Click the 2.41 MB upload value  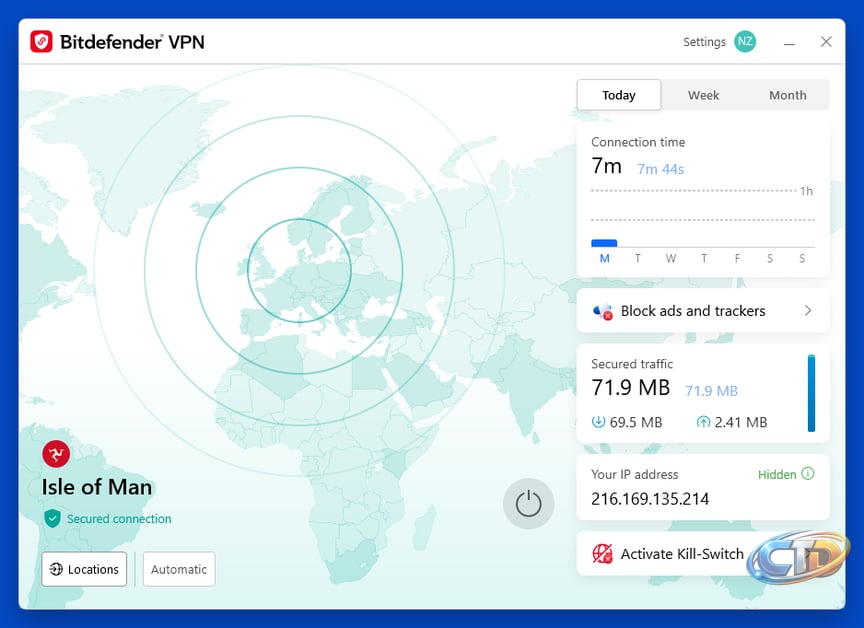[741, 423]
